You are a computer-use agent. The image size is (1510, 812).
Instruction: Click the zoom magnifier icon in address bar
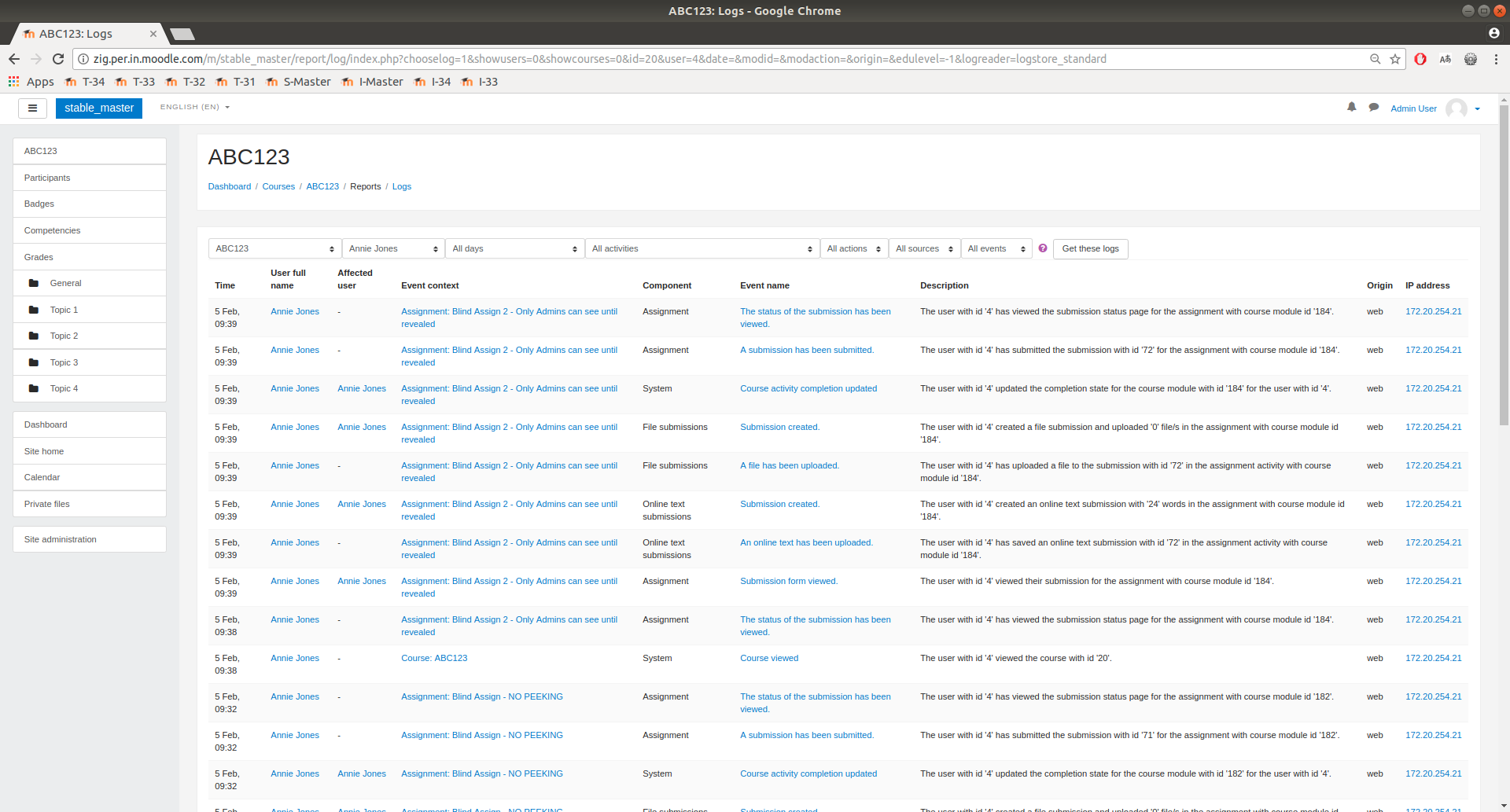pyautogui.click(x=1376, y=59)
